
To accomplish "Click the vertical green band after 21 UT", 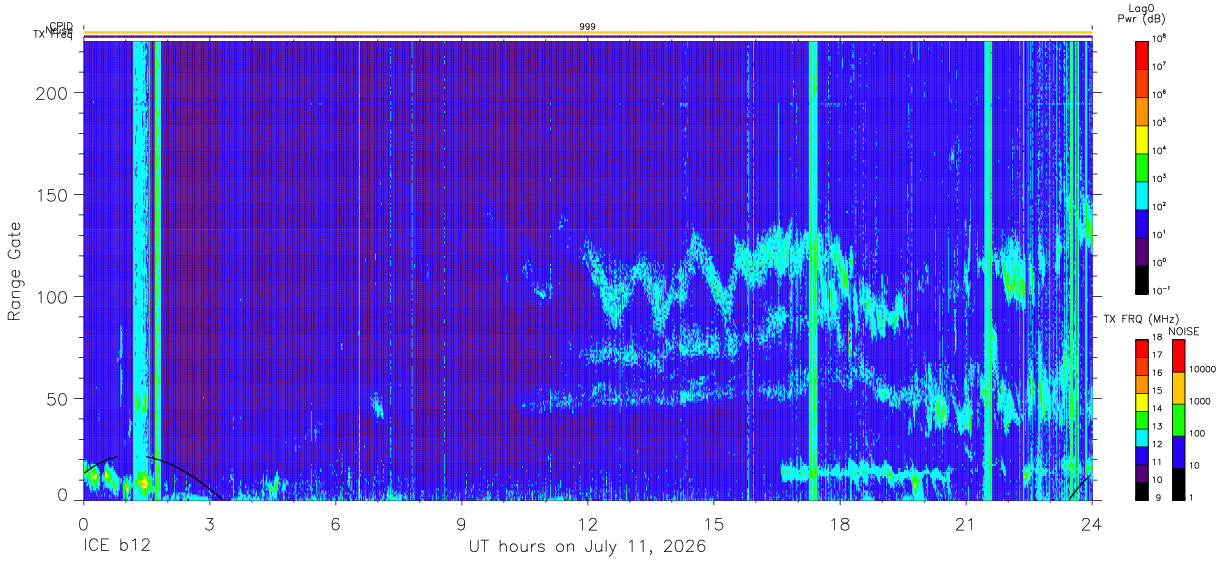I will [x=988, y=270].
